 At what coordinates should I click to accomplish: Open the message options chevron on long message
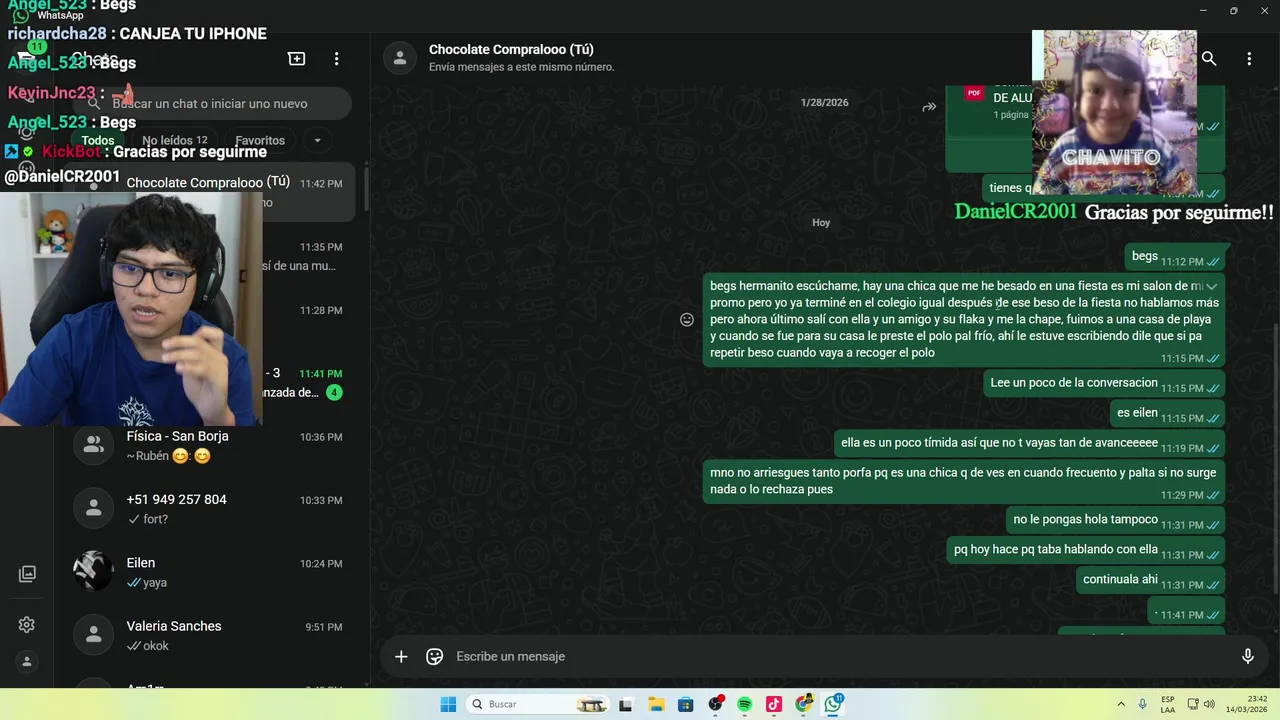pyautogui.click(x=1211, y=287)
